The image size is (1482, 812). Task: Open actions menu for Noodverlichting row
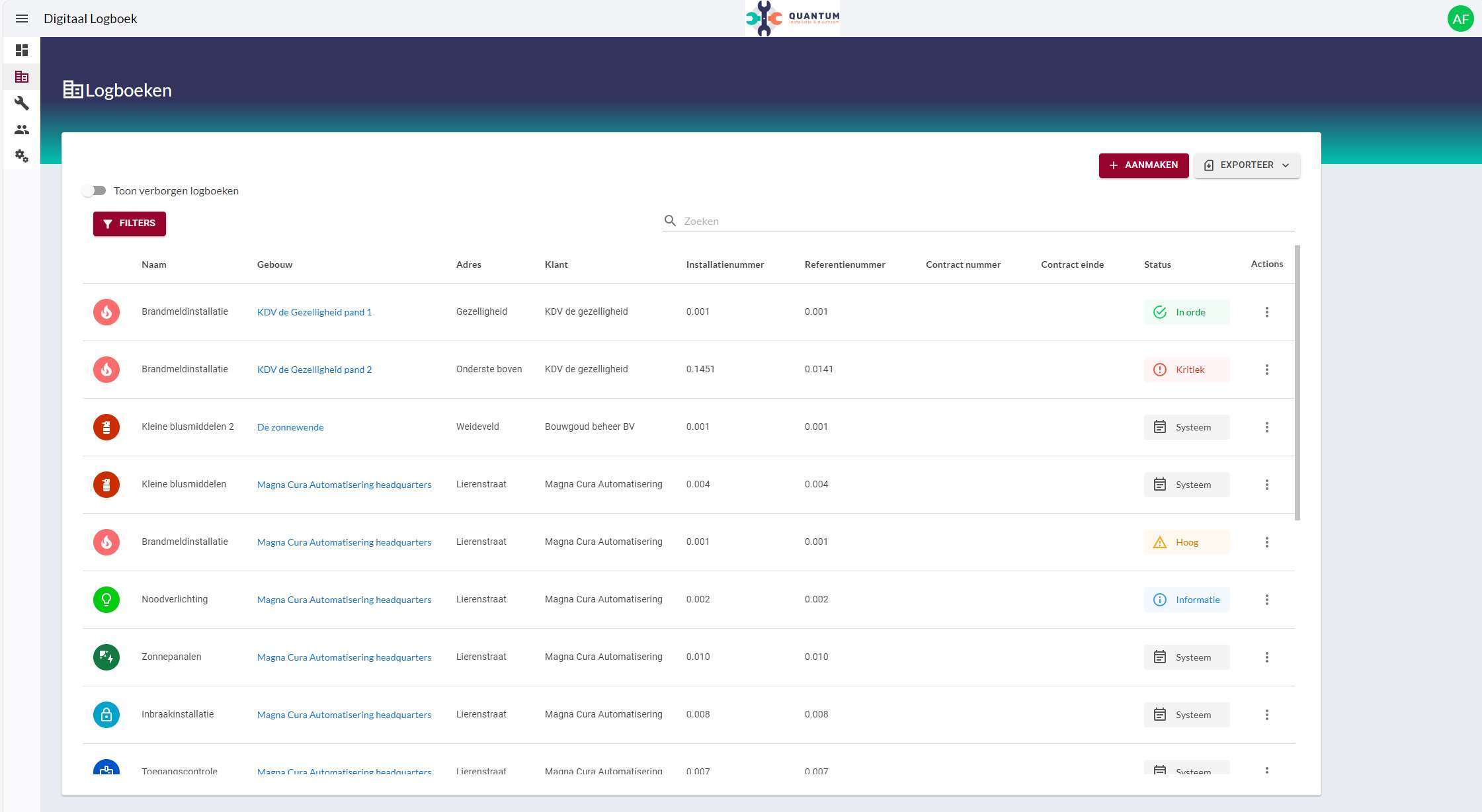point(1266,600)
